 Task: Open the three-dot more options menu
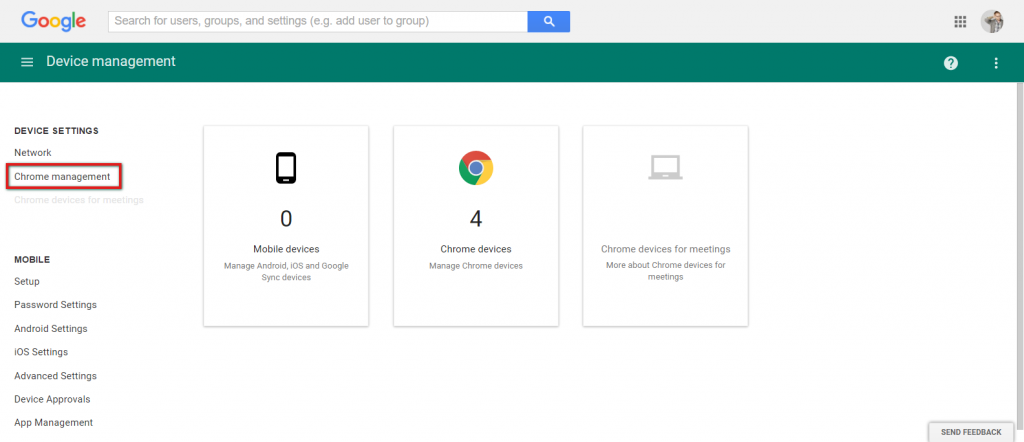tap(996, 63)
